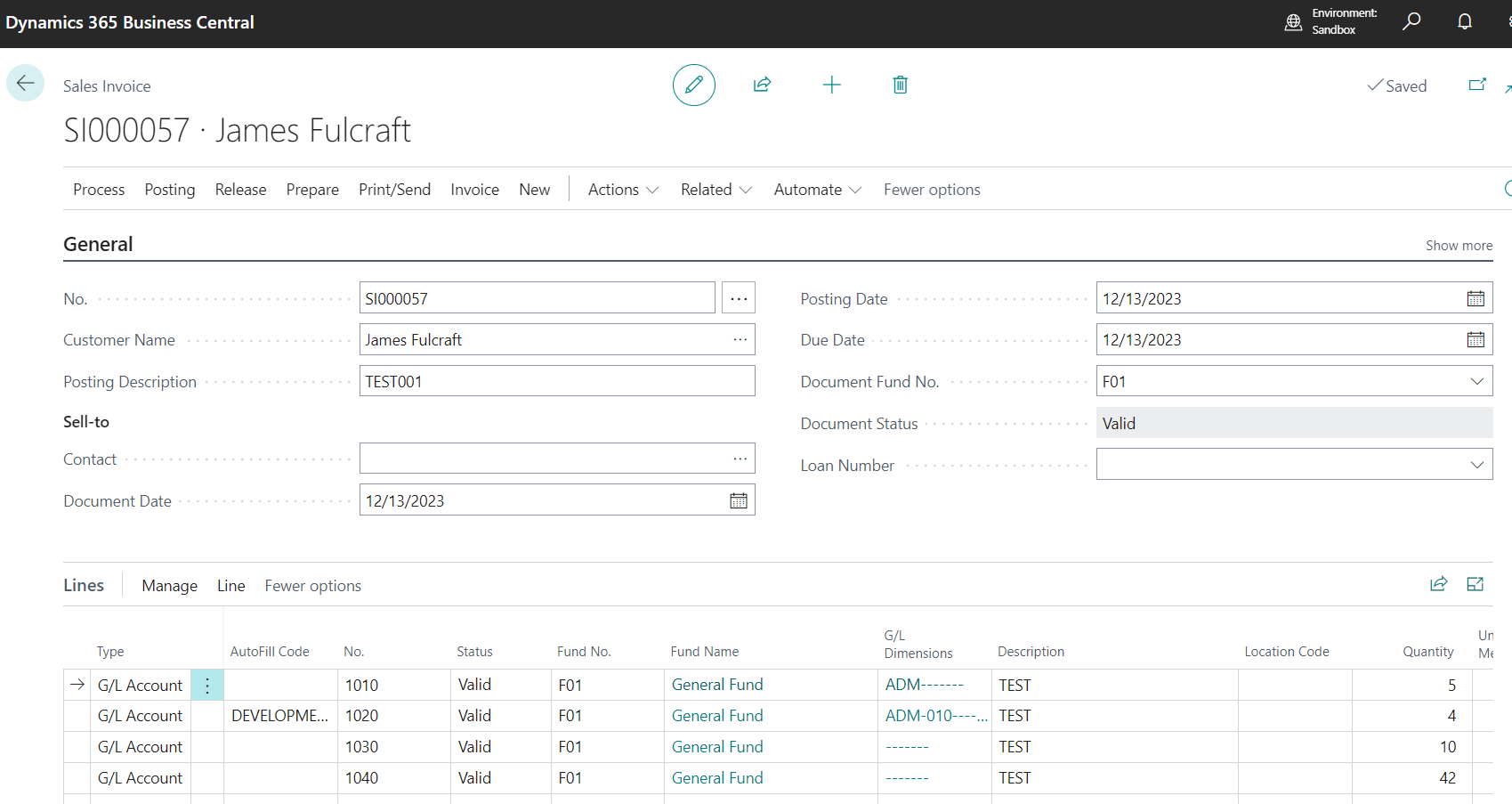The height and width of the screenshot is (804, 1512).
Task: Open General Fund link for line 1040
Action: click(717, 778)
